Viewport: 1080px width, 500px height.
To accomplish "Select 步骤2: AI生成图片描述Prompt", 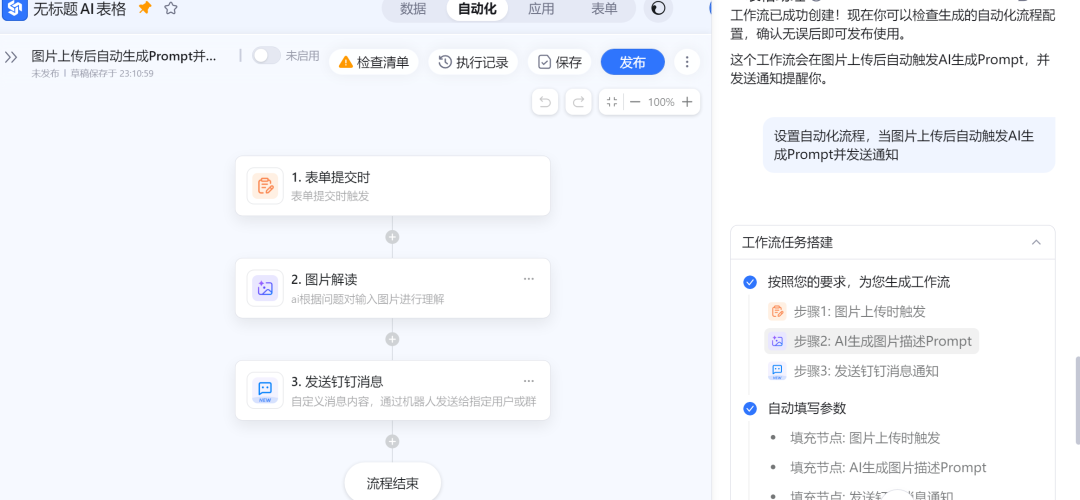I will 871,341.
